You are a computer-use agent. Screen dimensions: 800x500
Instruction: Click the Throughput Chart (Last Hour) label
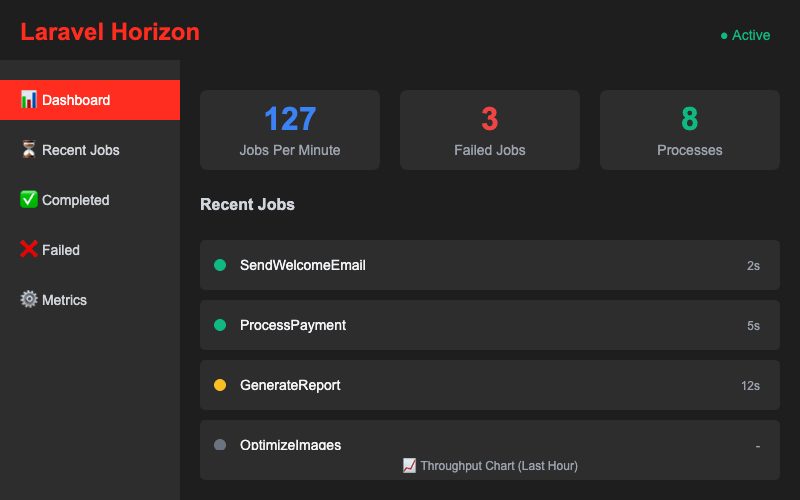[x=499, y=466]
